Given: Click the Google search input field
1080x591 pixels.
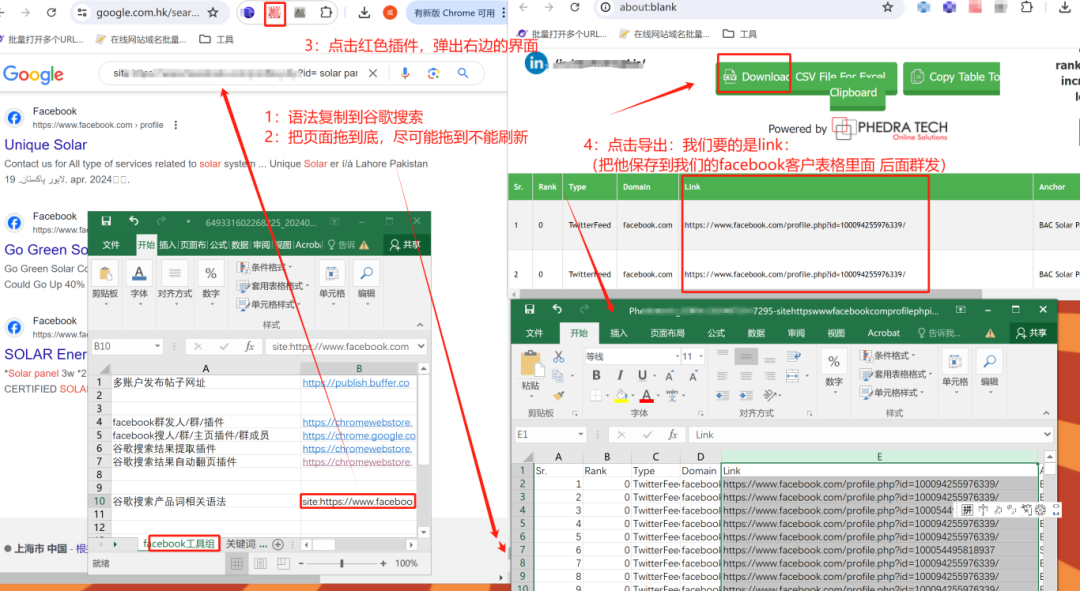Looking at the screenshot, I should tap(235, 73).
